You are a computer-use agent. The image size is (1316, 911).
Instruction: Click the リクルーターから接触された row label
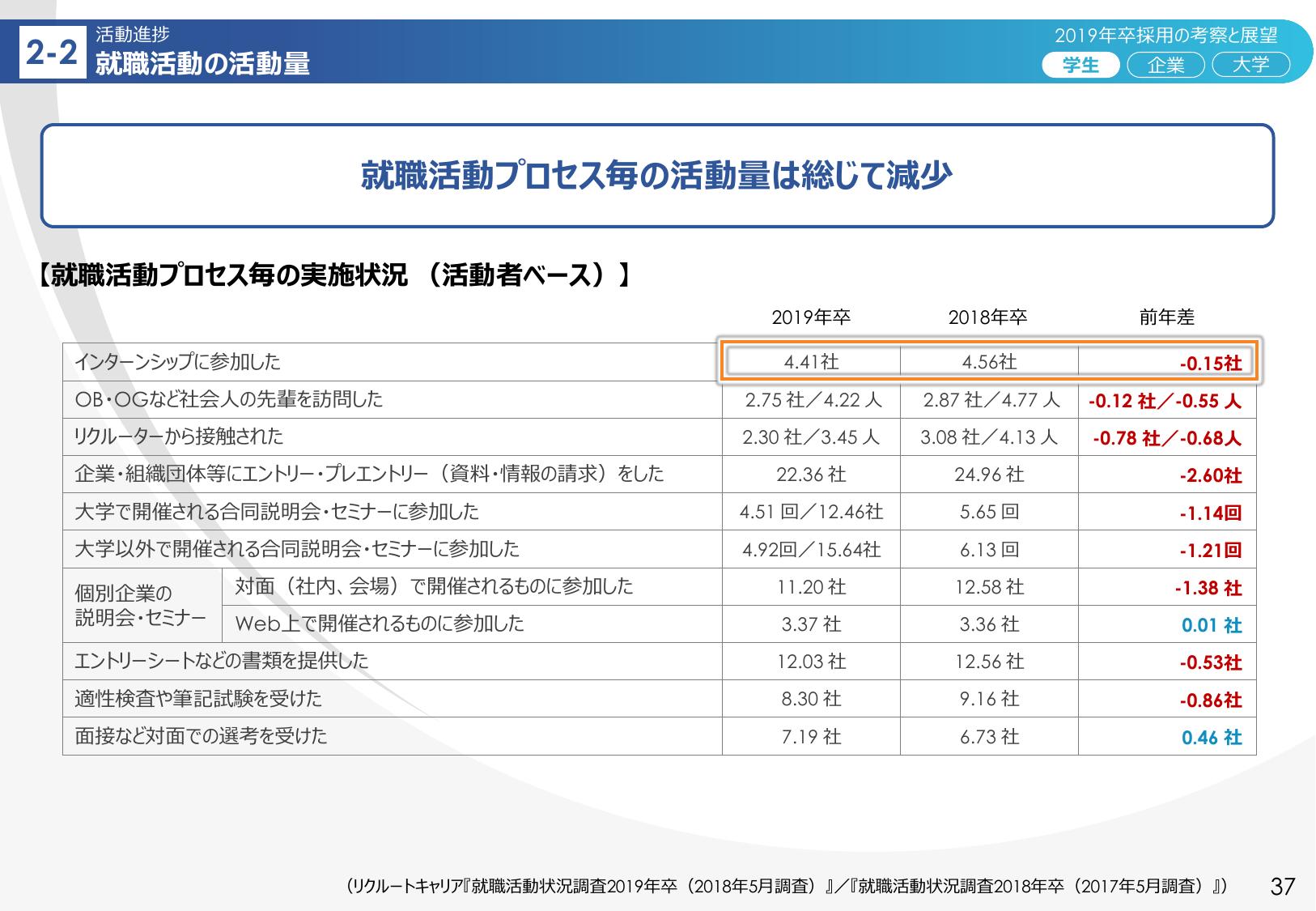(179, 437)
